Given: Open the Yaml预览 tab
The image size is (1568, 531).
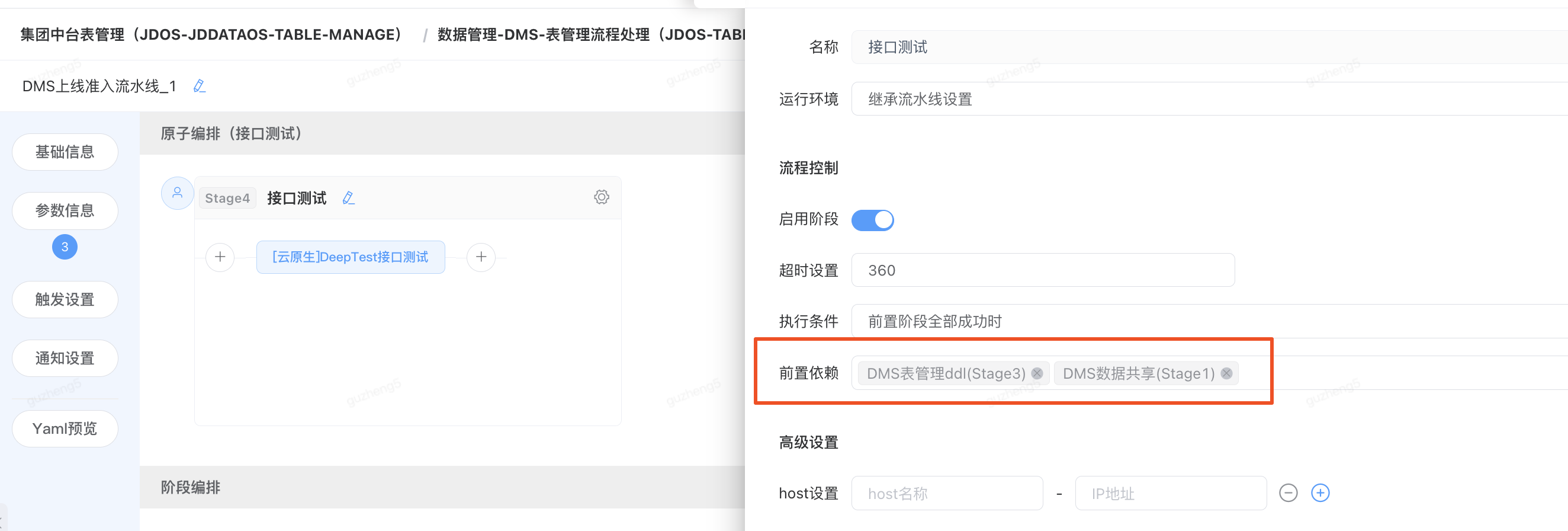Looking at the screenshot, I should click(65, 428).
